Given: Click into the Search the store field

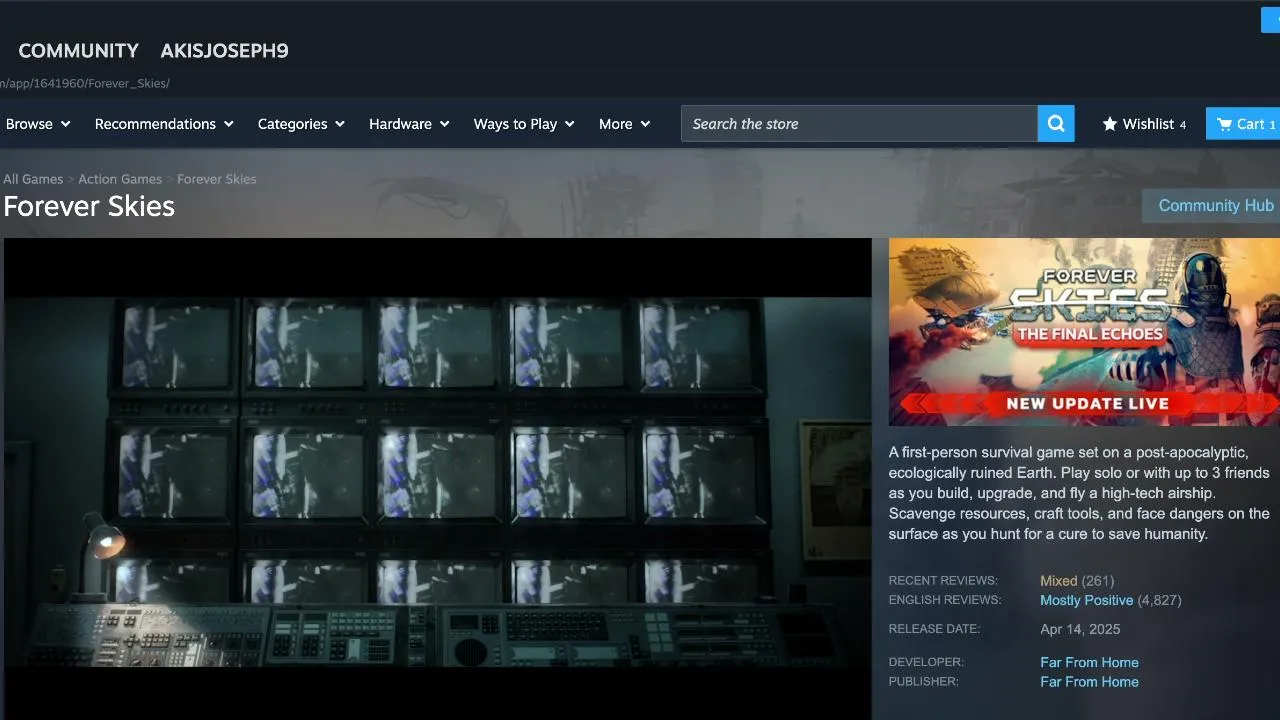Looking at the screenshot, I should coord(859,124).
